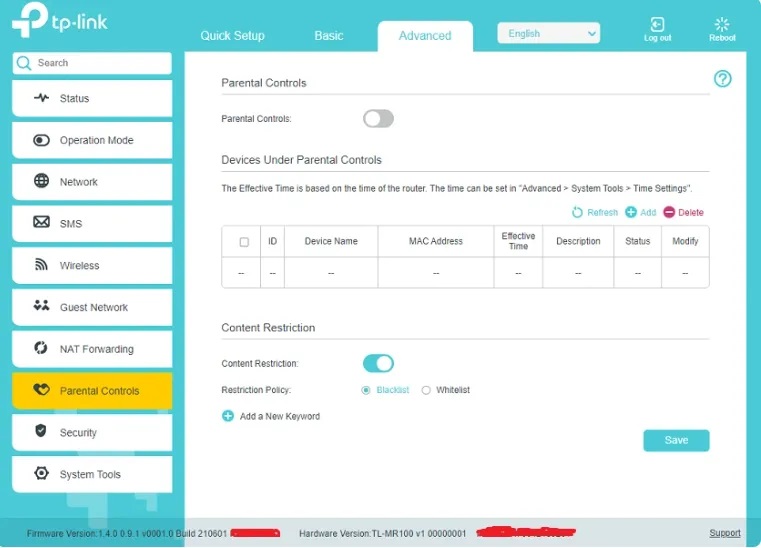Screen dimensions: 761x548
Task: Click the Content Restriction section heading
Action: pos(268,328)
